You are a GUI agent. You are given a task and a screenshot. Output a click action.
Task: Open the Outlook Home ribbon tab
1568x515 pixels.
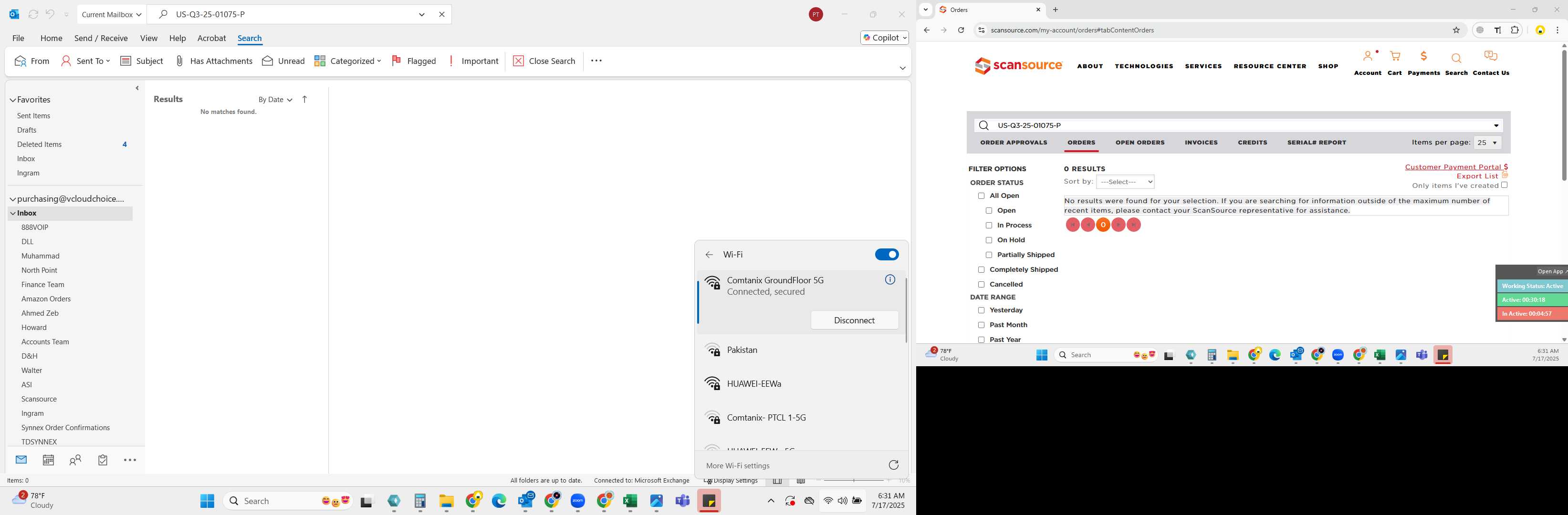51,38
